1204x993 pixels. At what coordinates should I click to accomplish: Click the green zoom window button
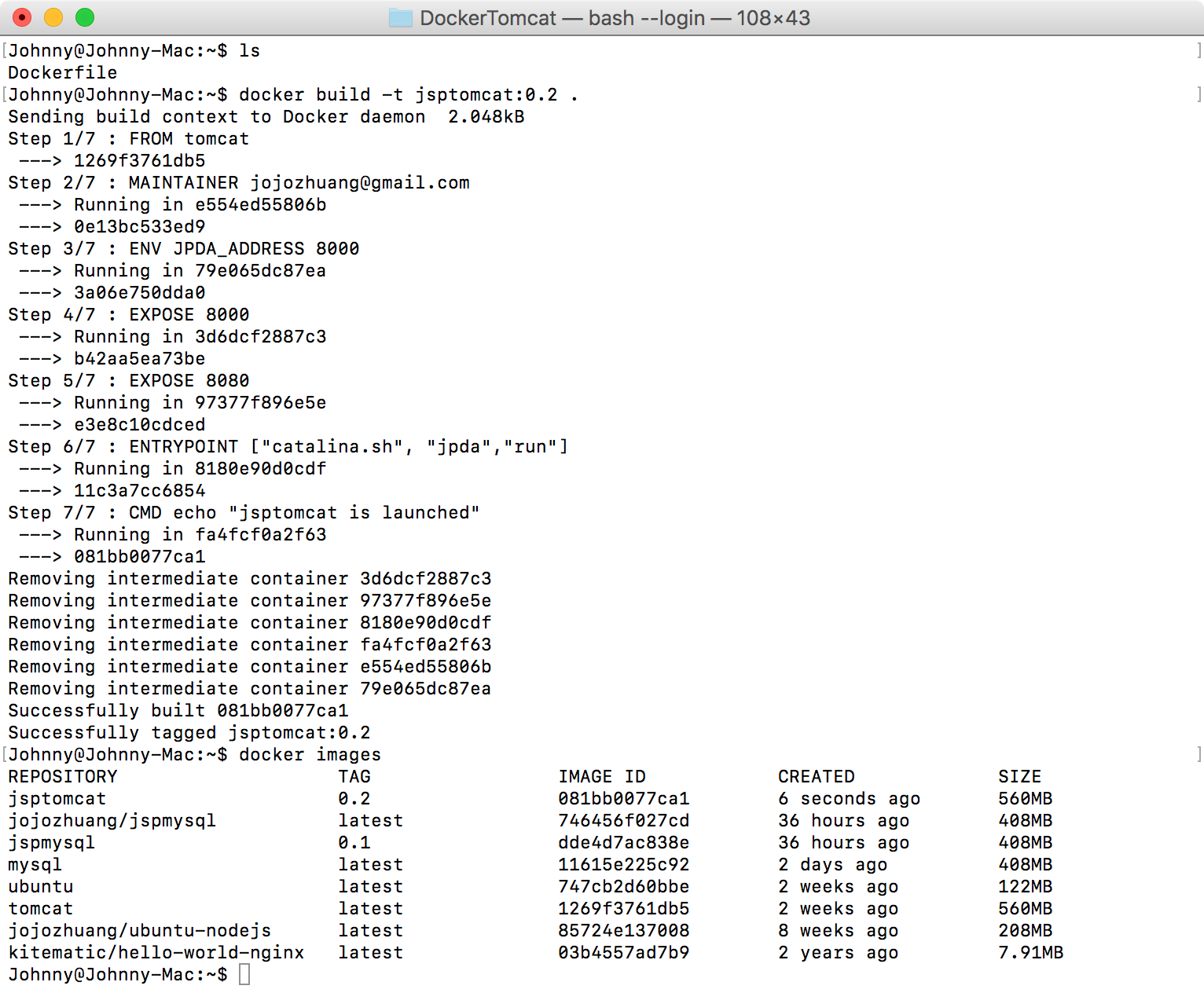(85, 17)
